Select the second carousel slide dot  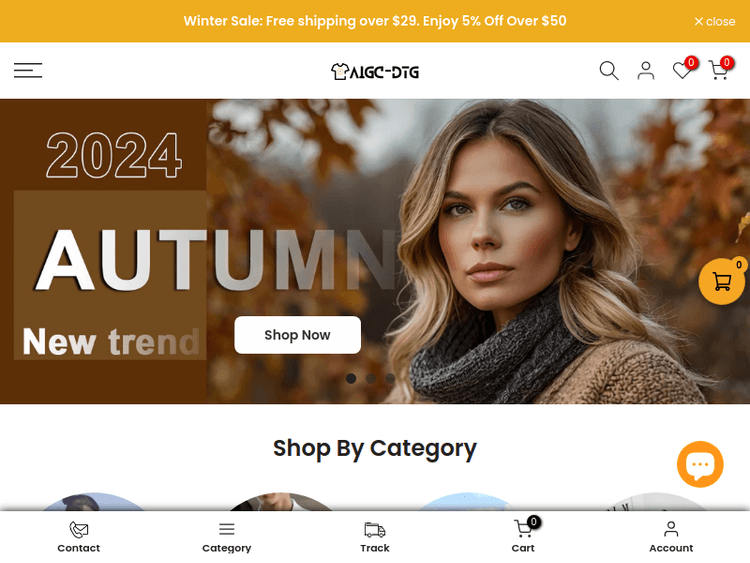[x=371, y=378]
